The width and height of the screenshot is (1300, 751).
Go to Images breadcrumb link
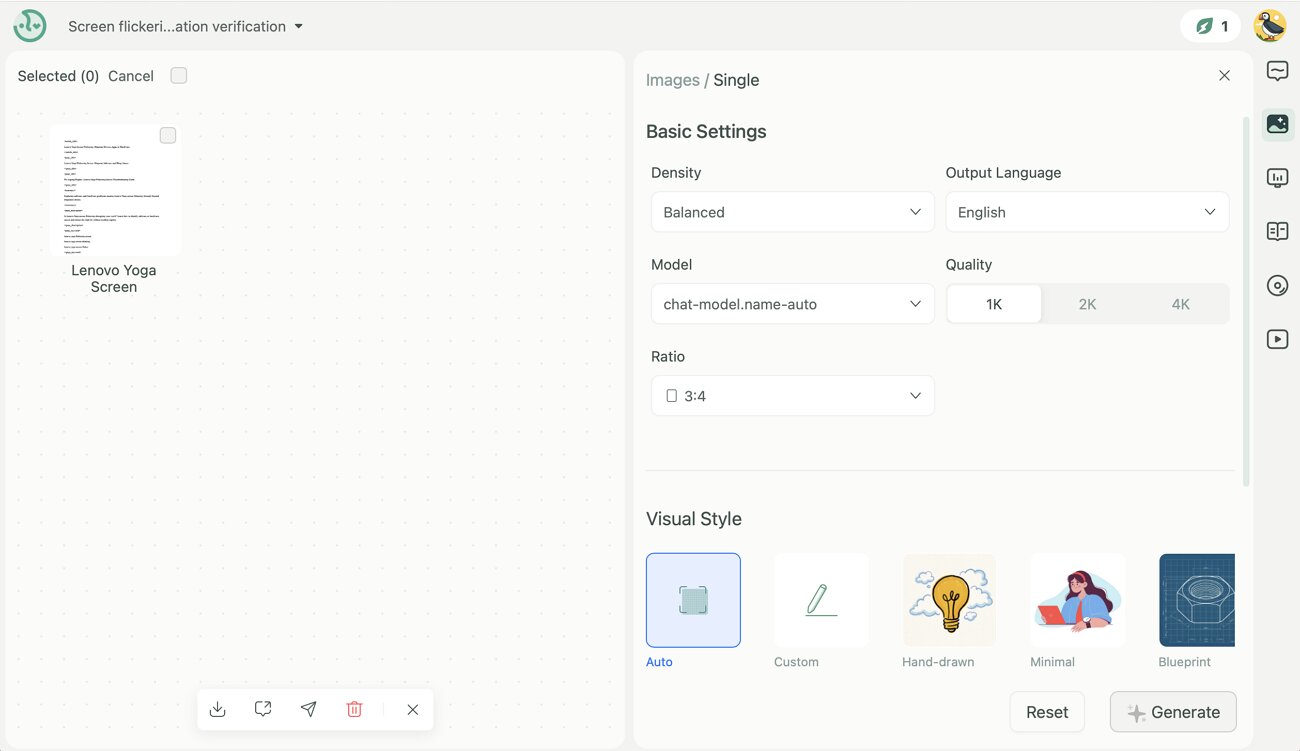(x=673, y=80)
